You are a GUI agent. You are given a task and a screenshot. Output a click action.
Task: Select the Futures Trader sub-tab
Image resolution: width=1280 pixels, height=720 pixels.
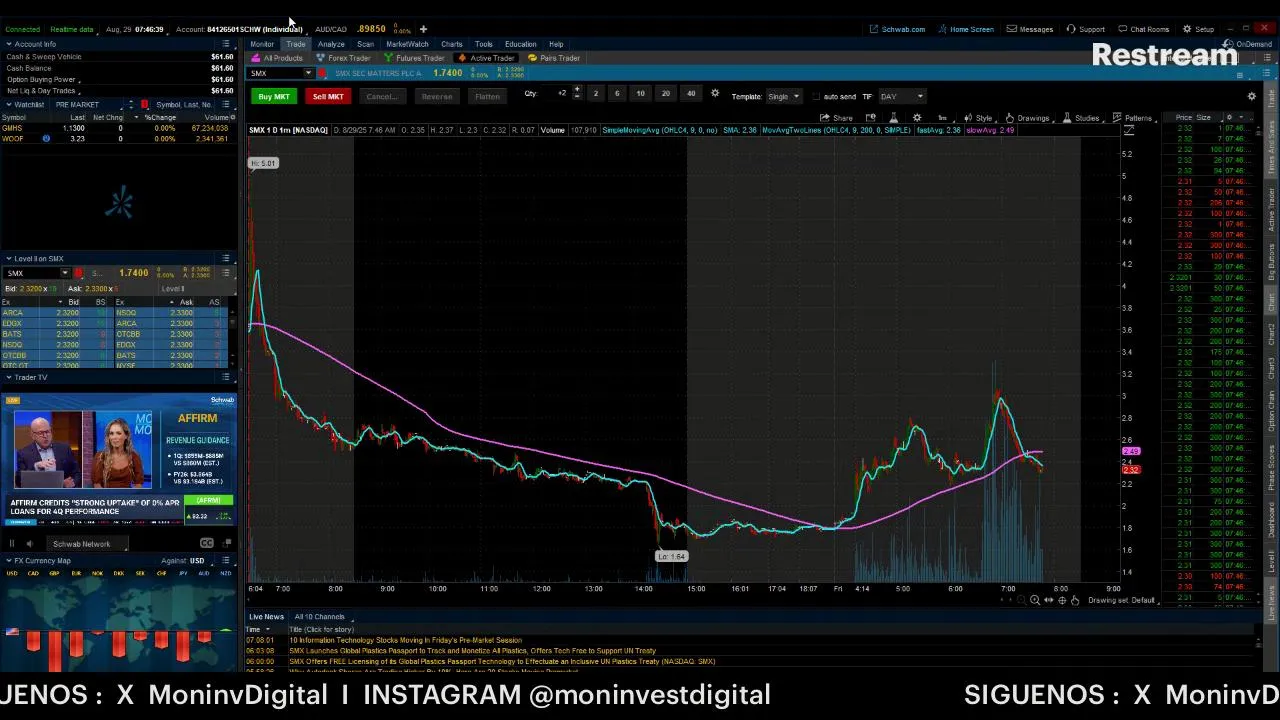pyautogui.click(x=414, y=58)
